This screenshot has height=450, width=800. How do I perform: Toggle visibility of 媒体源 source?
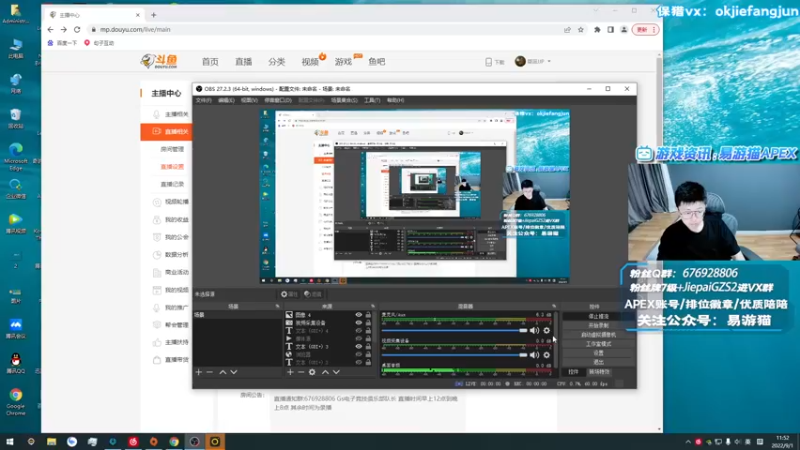[x=359, y=338]
